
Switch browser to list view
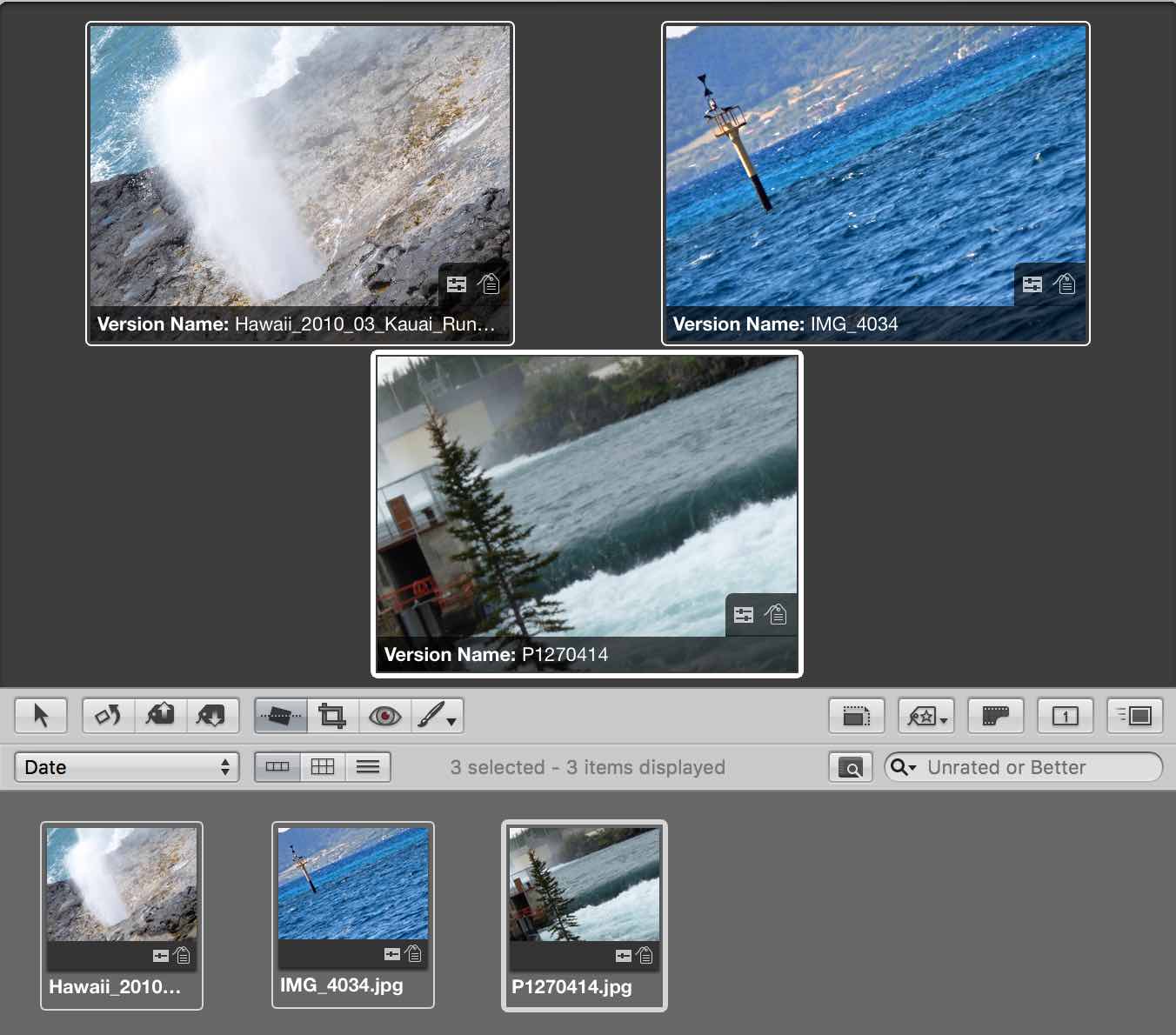click(x=368, y=767)
